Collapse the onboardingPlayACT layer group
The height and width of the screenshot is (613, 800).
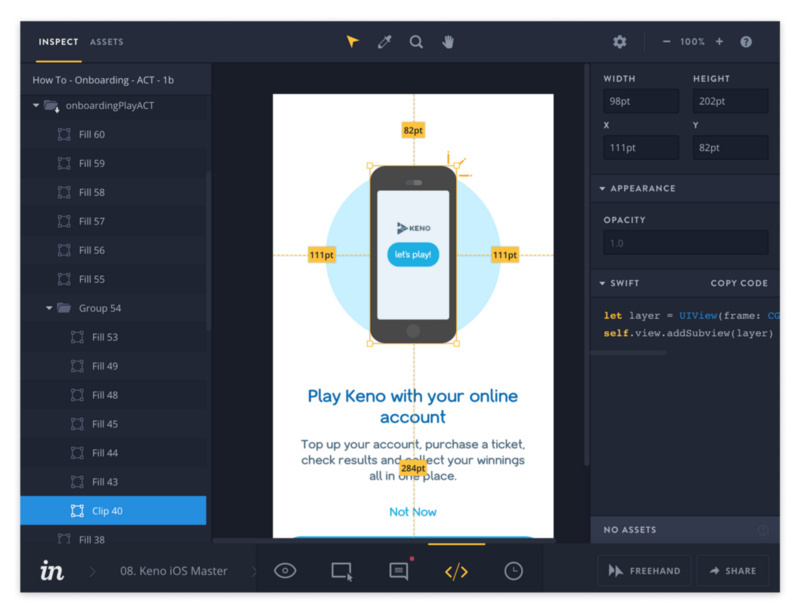(x=37, y=105)
